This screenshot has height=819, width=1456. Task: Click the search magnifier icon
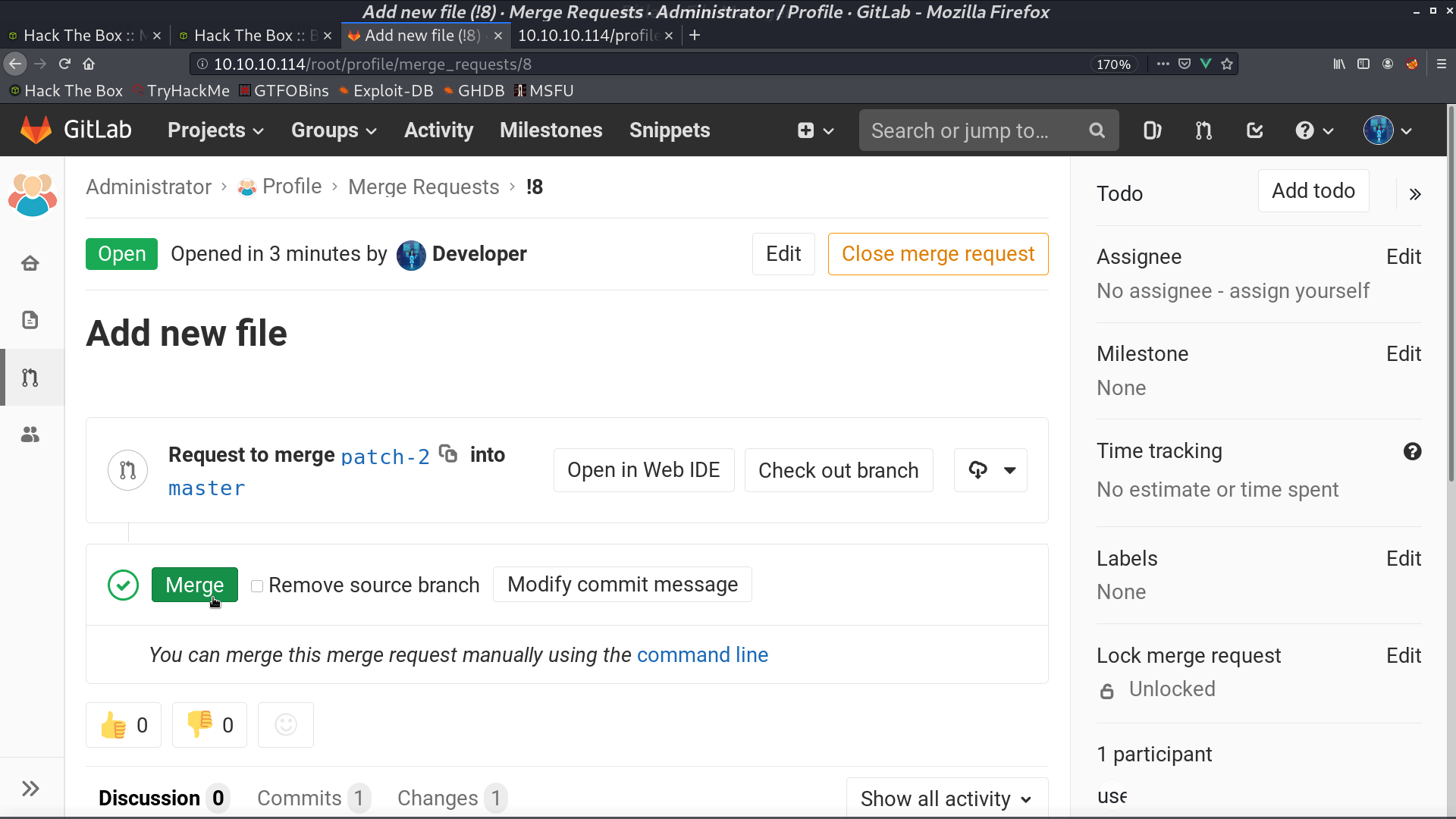click(x=1097, y=130)
